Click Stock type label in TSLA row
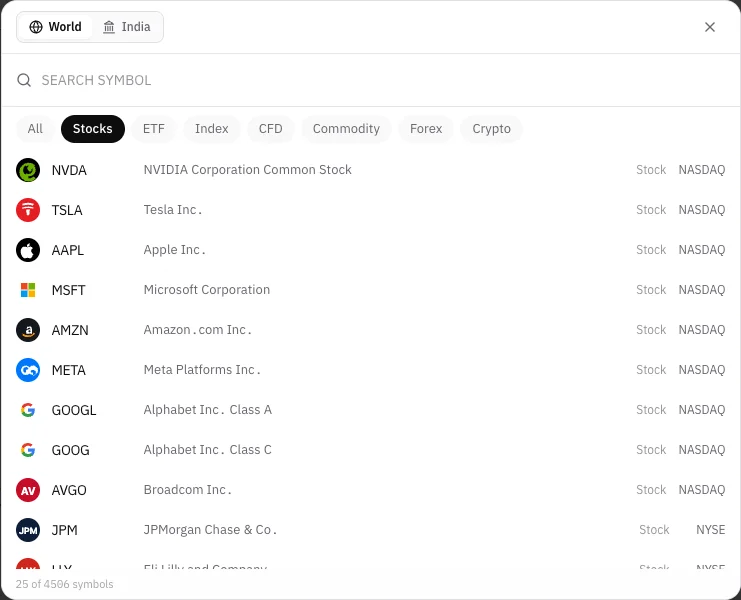This screenshot has height=600, width=741. [651, 210]
